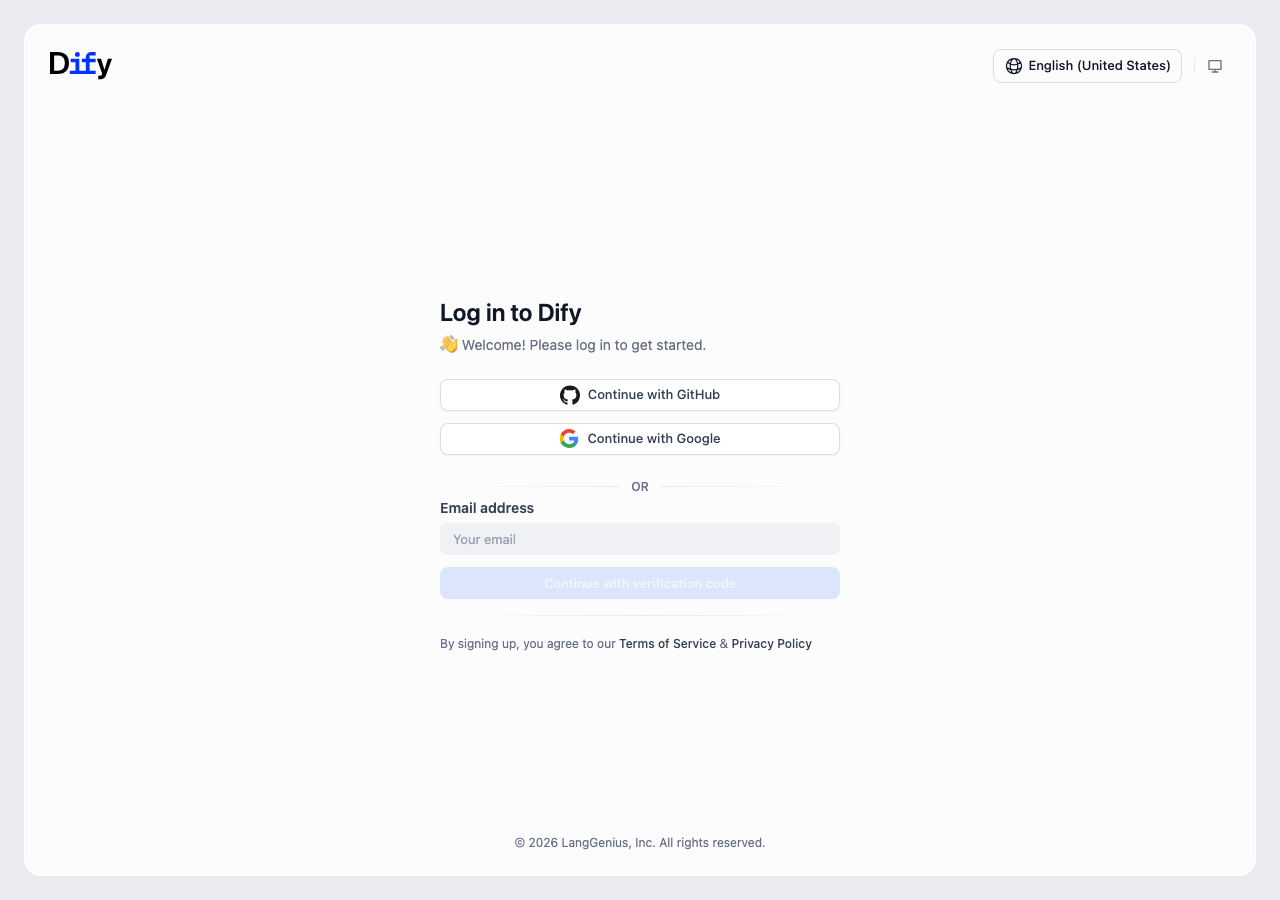Viewport: 1280px width, 900px height.
Task: Click the Email address field label
Action: (487, 508)
